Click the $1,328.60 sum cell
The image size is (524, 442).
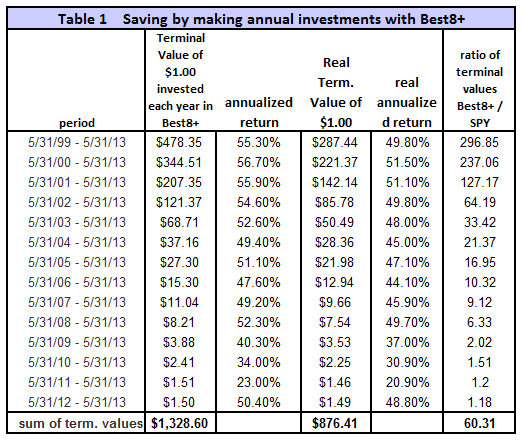tap(179, 424)
